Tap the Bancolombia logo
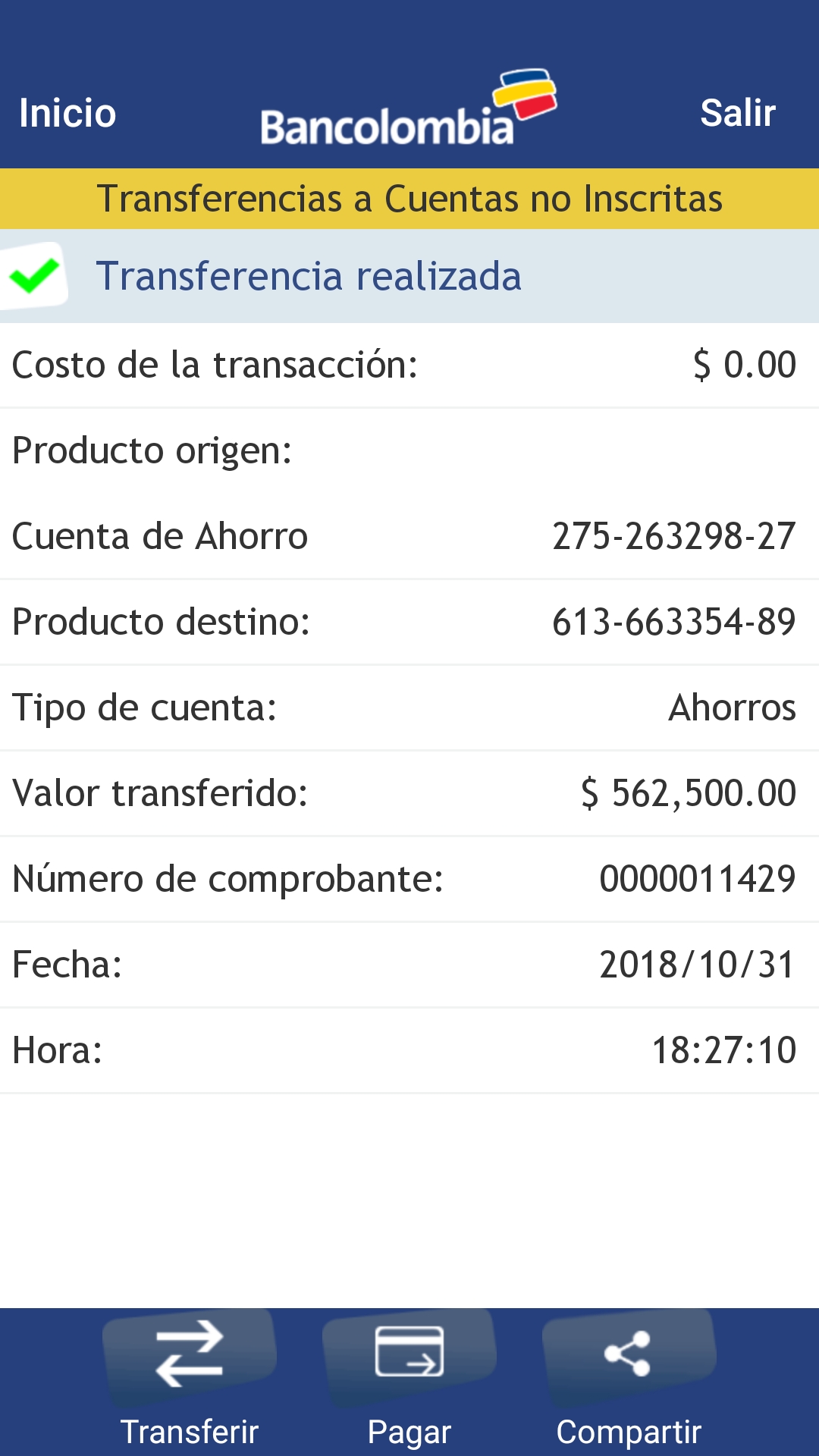 [x=409, y=110]
